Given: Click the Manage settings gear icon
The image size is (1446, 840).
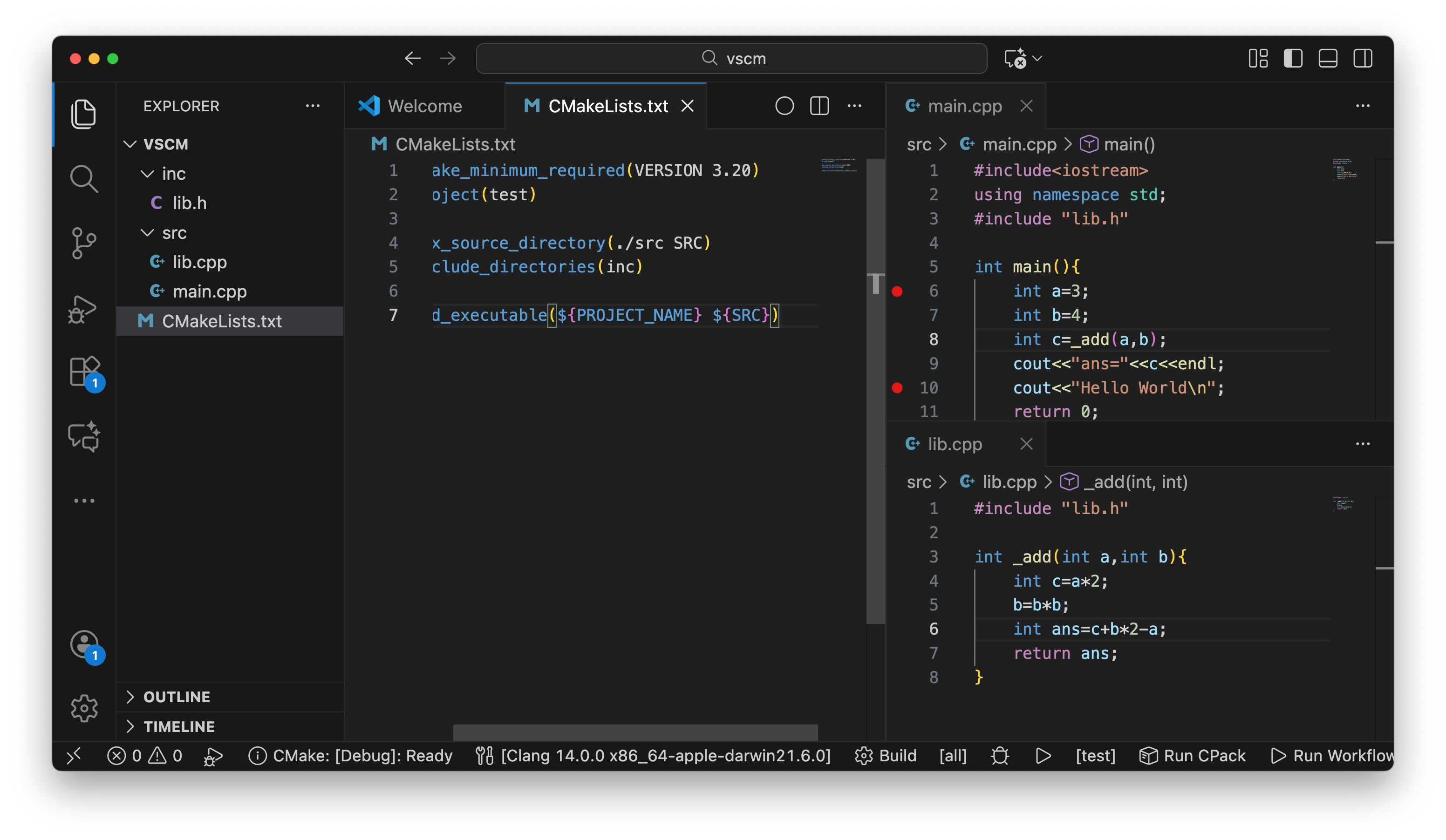Looking at the screenshot, I should tap(84, 708).
